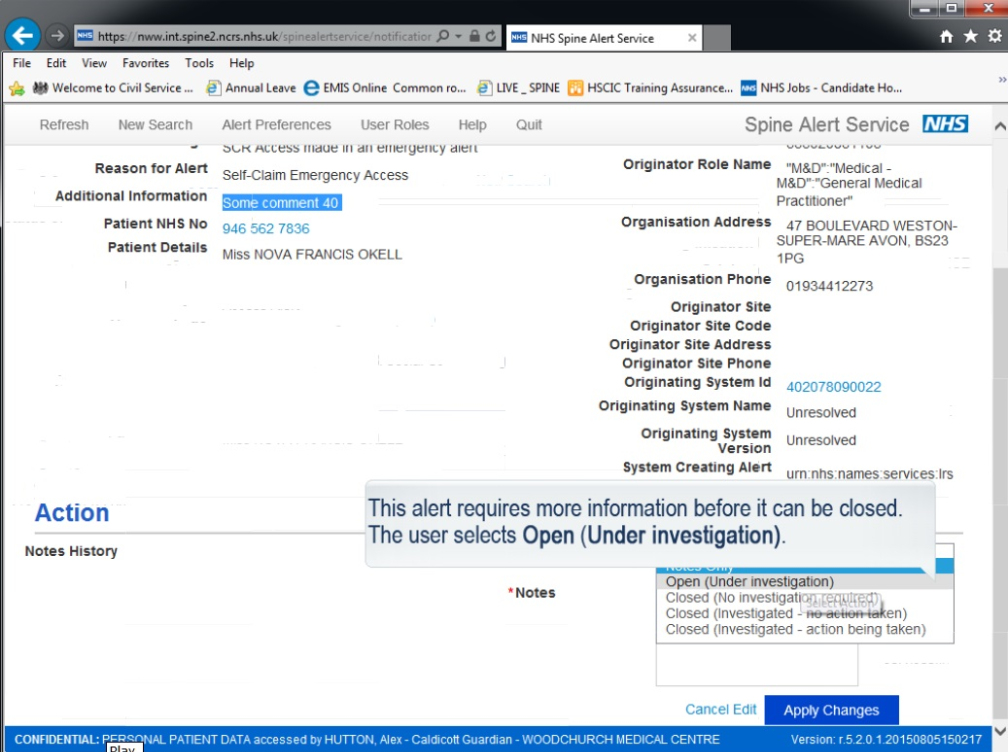This screenshot has height=752, width=1008.
Task: Open EMIS Online Common ro... bookmark
Action: 385,88
